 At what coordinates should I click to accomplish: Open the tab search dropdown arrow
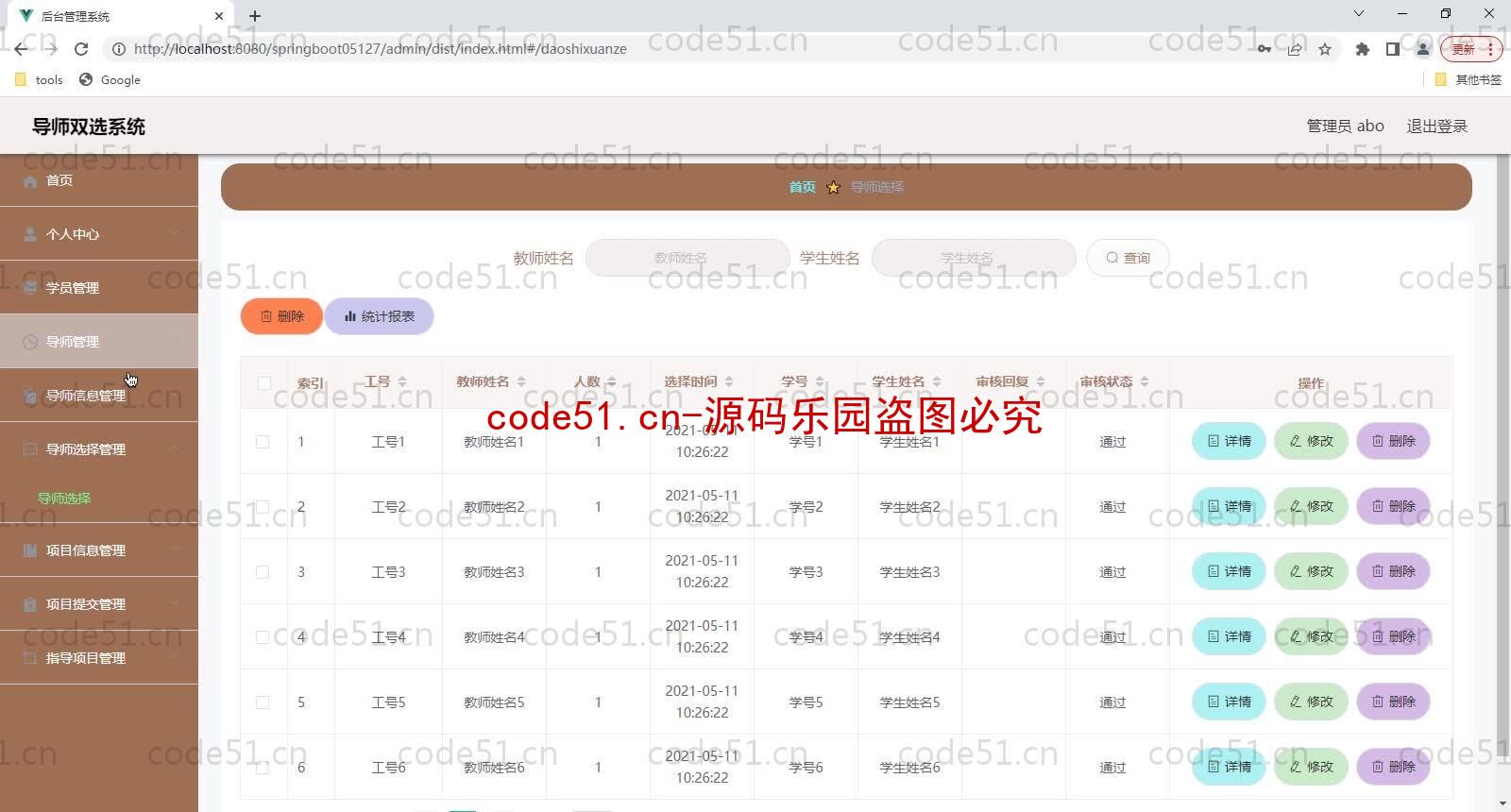coord(1359,14)
